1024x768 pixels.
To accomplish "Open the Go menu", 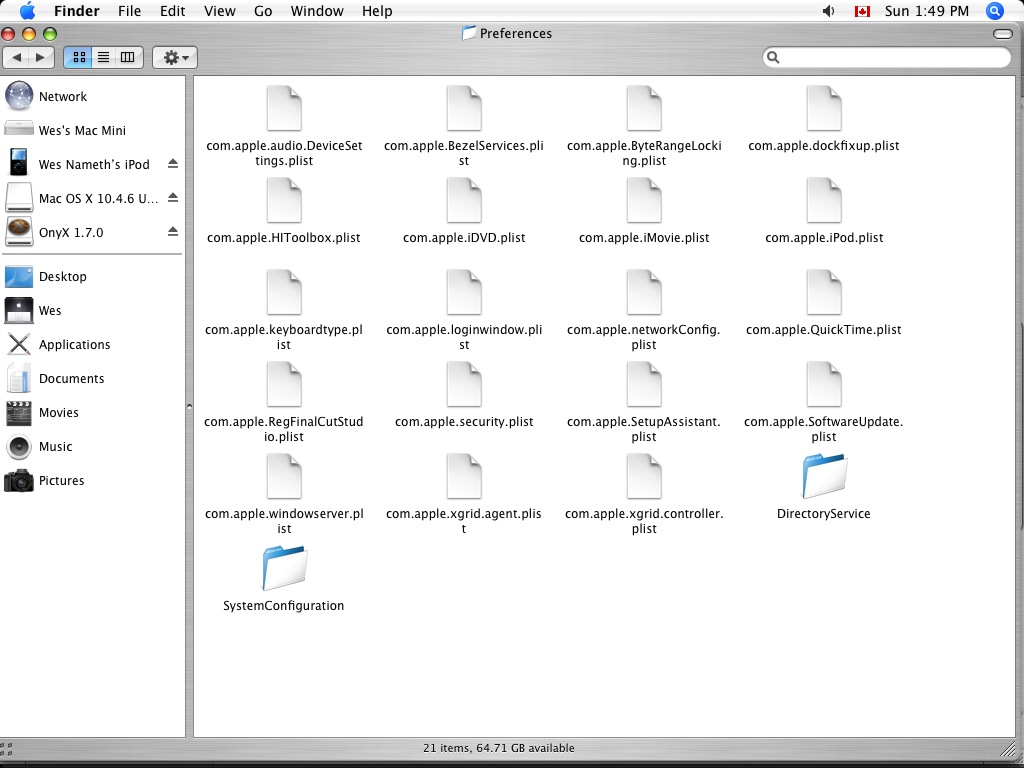I will pyautogui.click(x=263, y=11).
